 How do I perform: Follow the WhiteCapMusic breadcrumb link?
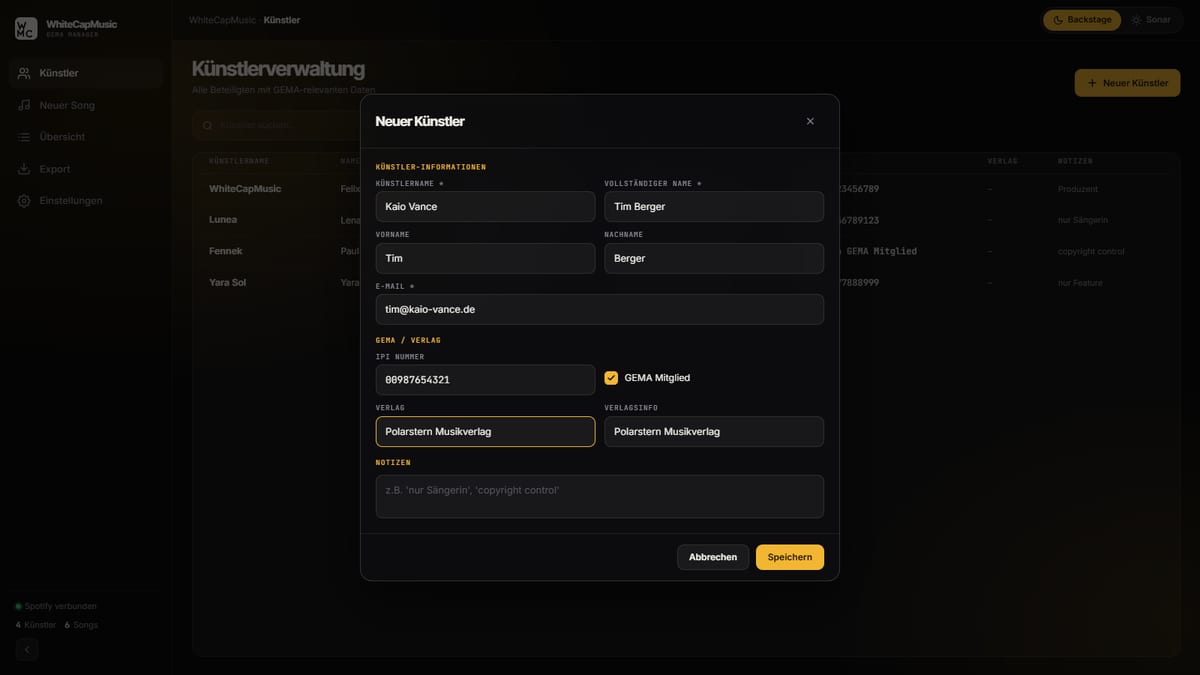(222, 20)
